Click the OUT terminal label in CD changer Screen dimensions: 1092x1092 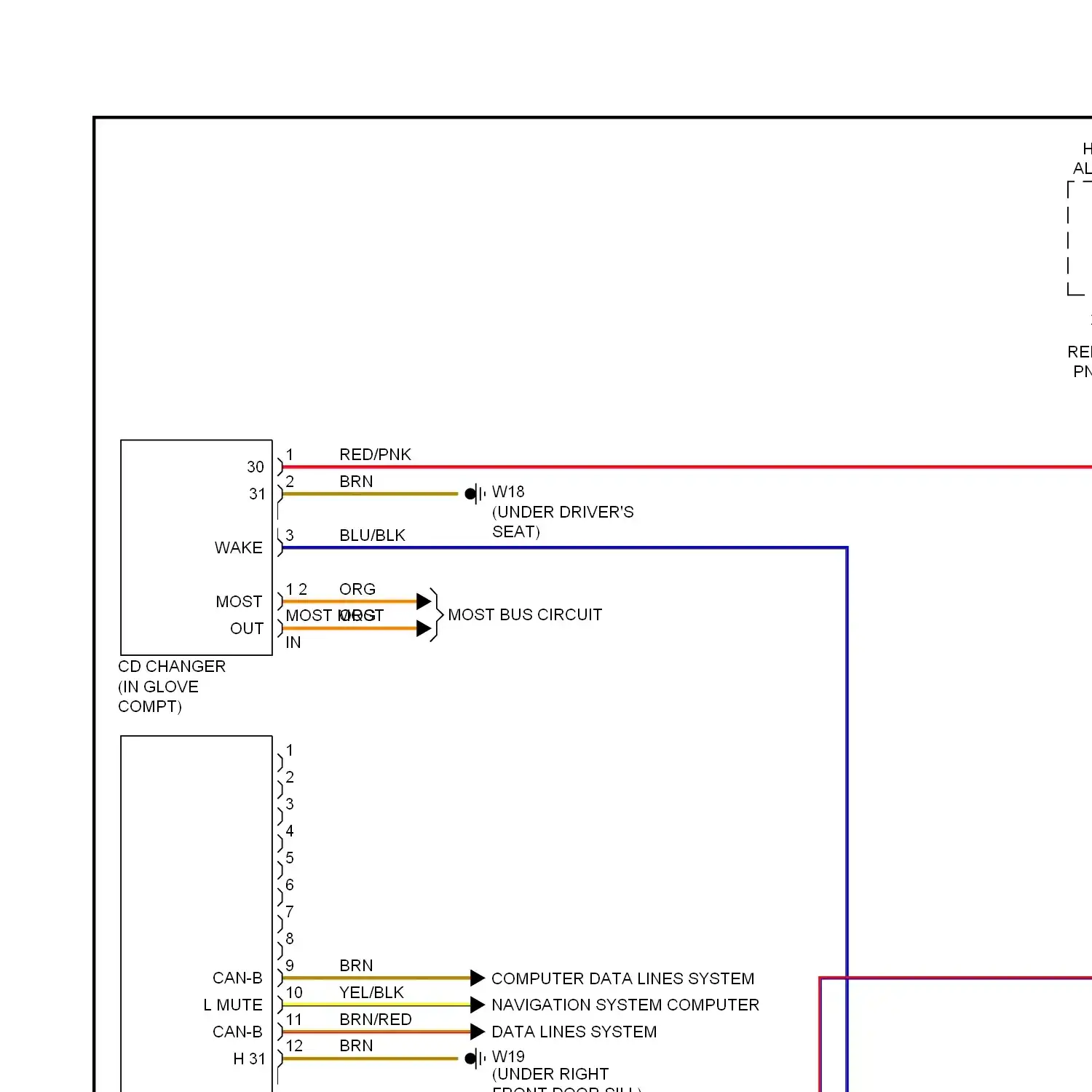pos(247,628)
